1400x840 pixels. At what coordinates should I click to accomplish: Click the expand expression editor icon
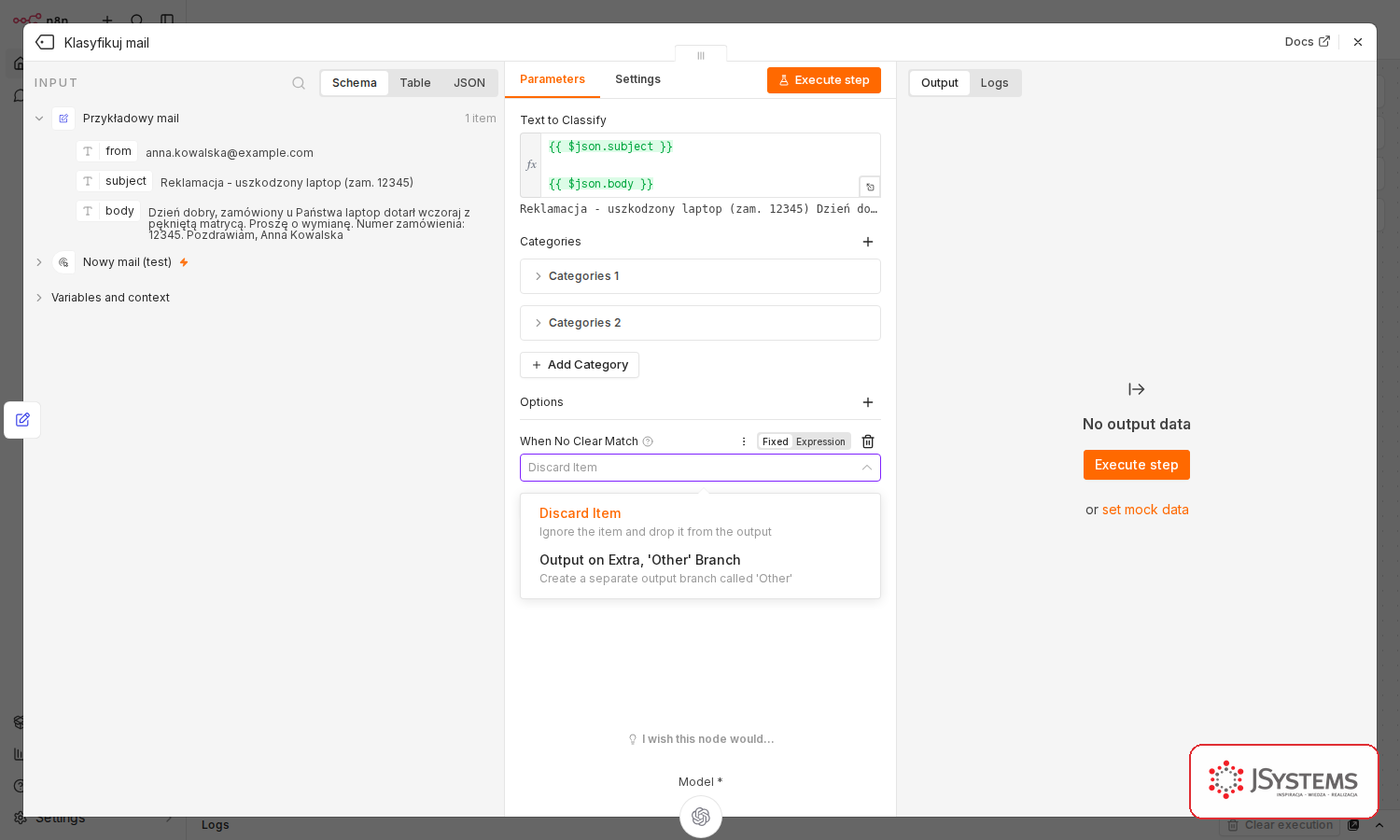pyautogui.click(x=870, y=187)
